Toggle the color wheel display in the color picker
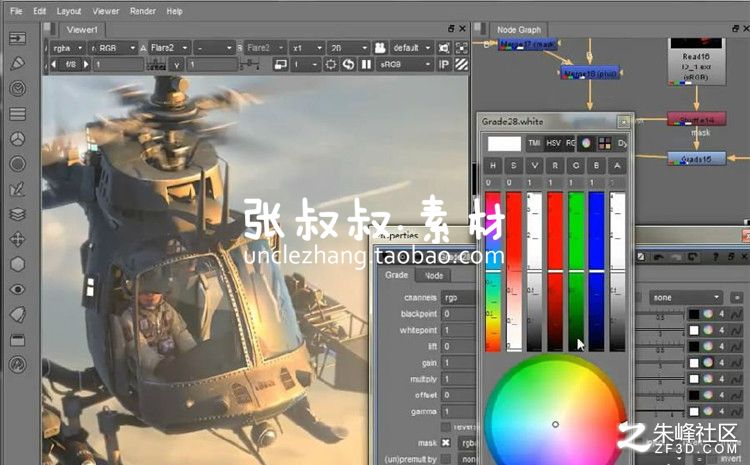Image resolution: width=750 pixels, height=465 pixels. [x=586, y=143]
